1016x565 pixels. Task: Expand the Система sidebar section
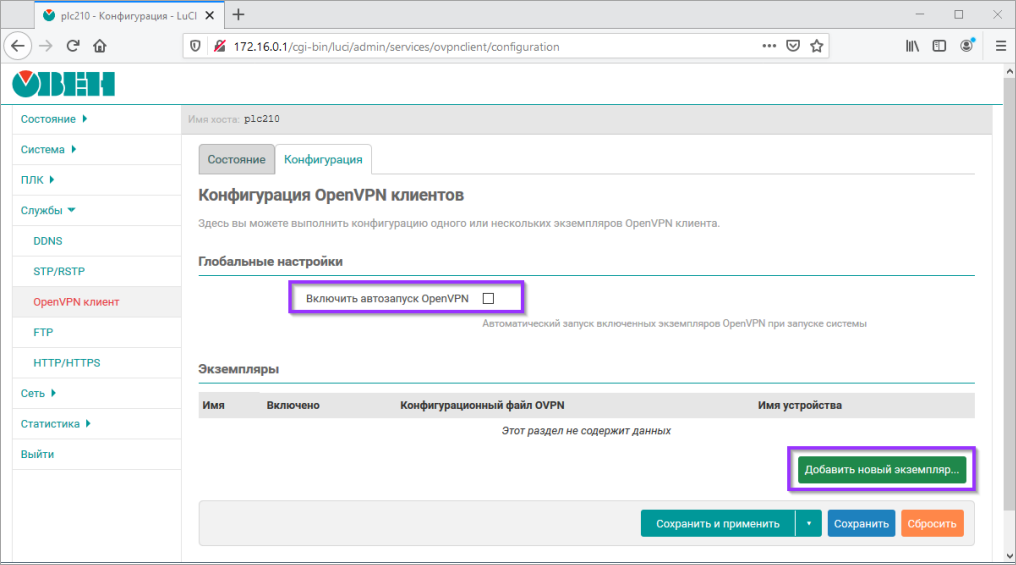(x=48, y=150)
